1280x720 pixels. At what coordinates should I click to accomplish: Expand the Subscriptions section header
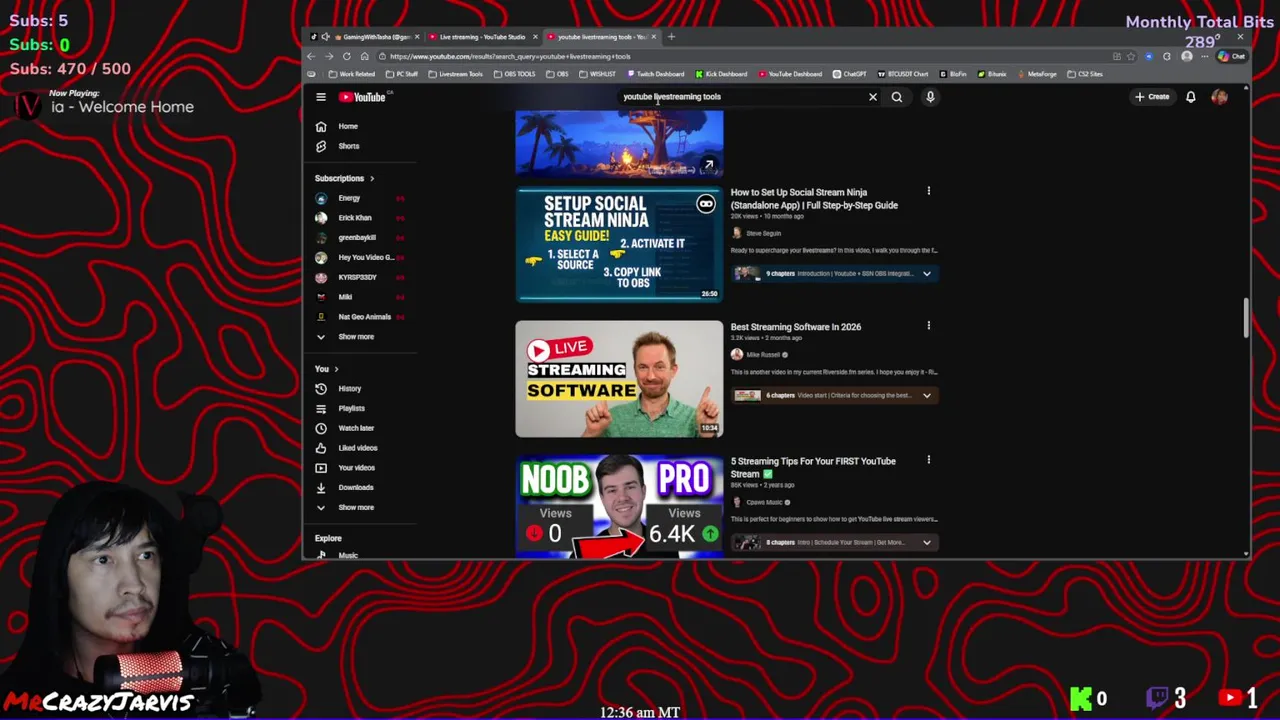pyautogui.click(x=344, y=178)
